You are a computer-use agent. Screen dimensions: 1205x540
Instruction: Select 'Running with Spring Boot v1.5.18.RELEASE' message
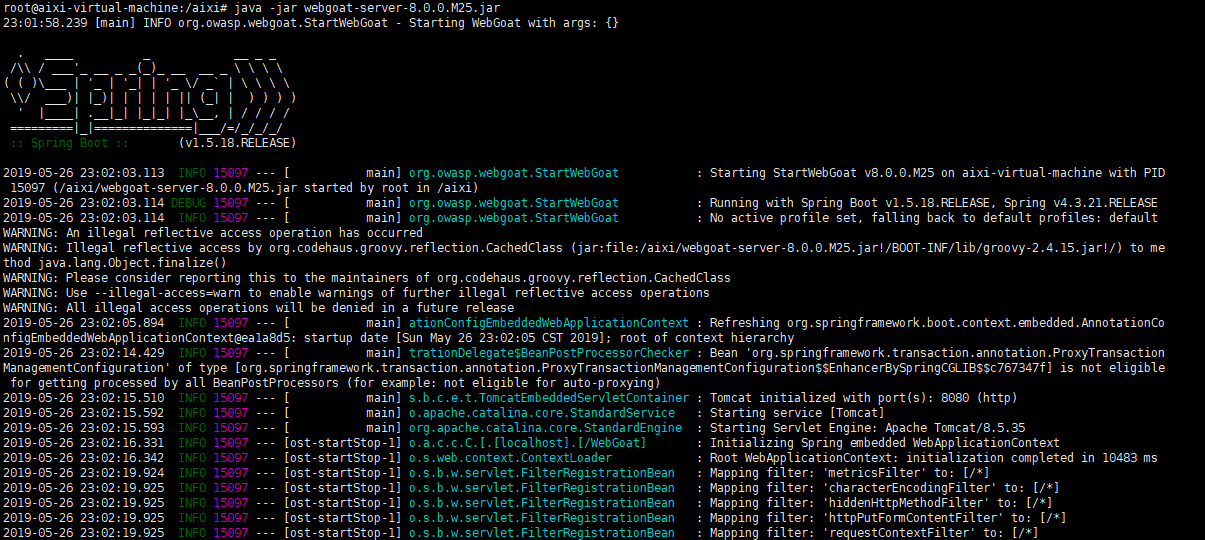pos(849,203)
